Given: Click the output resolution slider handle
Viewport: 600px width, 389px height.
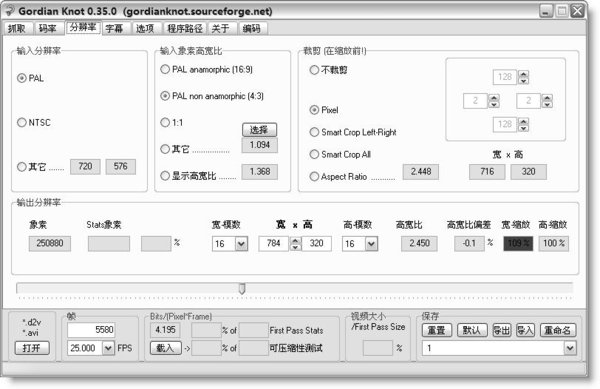Looking at the screenshot, I should tap(242, 288).
